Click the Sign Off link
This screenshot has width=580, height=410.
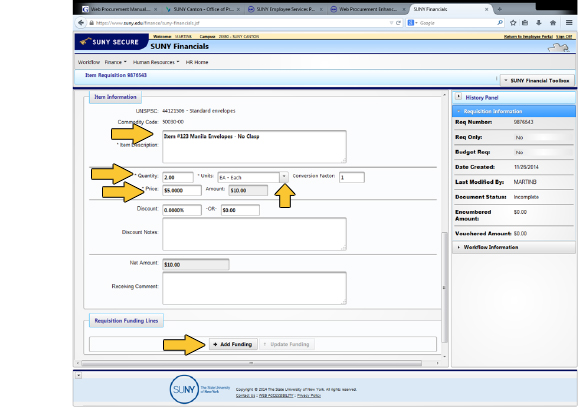pos(564,37)
